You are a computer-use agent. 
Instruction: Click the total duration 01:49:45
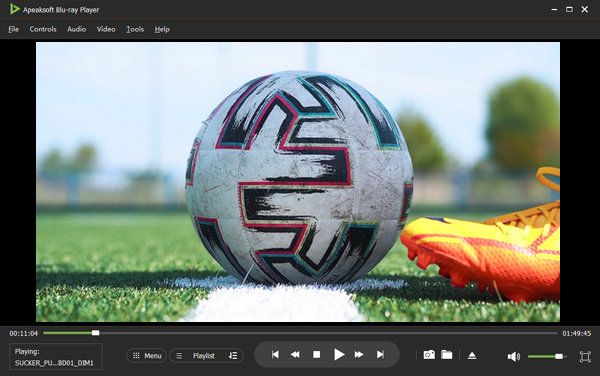point(577,334)
